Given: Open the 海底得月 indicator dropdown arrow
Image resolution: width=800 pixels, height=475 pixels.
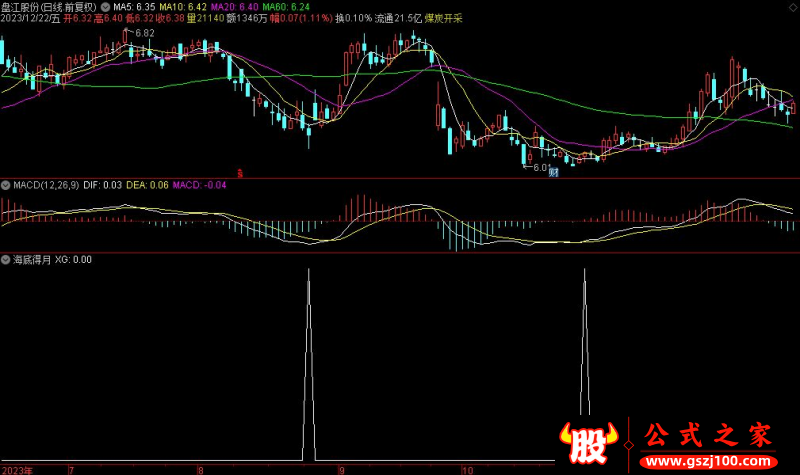Looking at the screenshot, I should point(6,260).
